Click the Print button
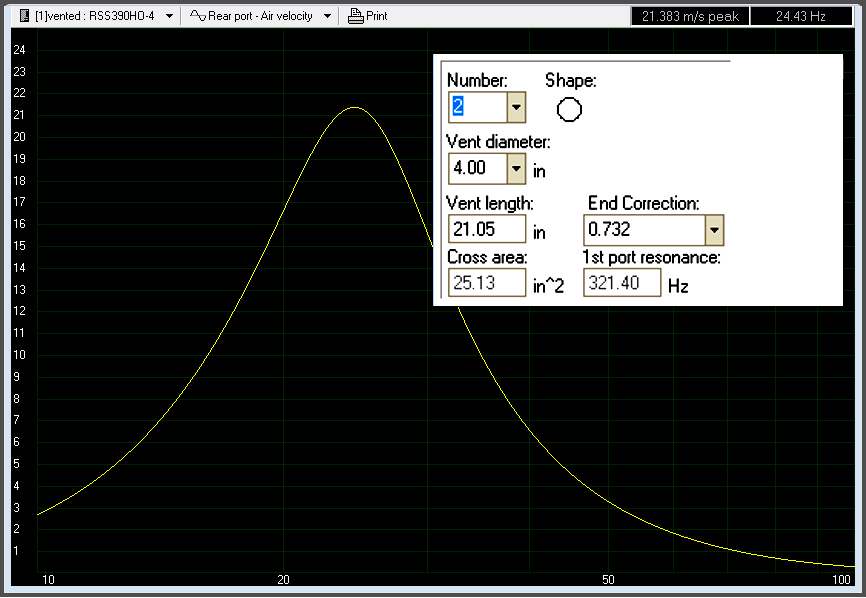Viewport: 866px width, 598px height. pyautogui.click(x=367, y=16)
